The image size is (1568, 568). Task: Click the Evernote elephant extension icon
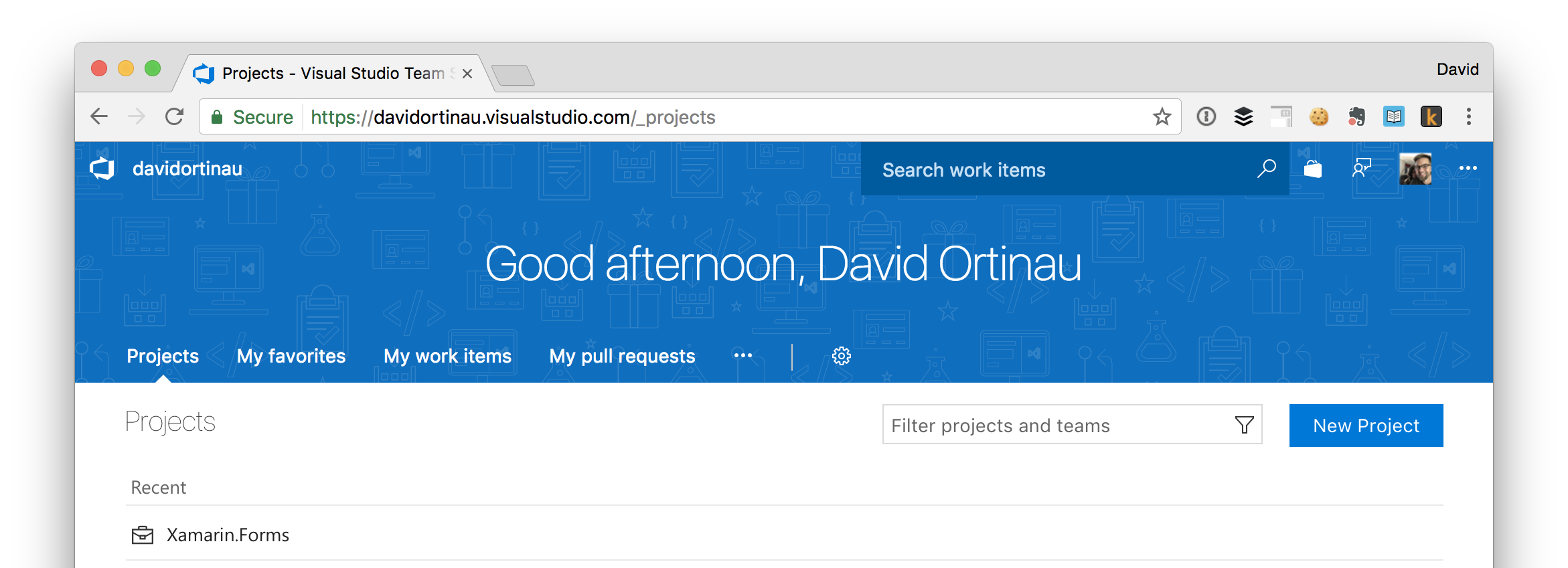pyautogui.click(x=1356, y=117)
